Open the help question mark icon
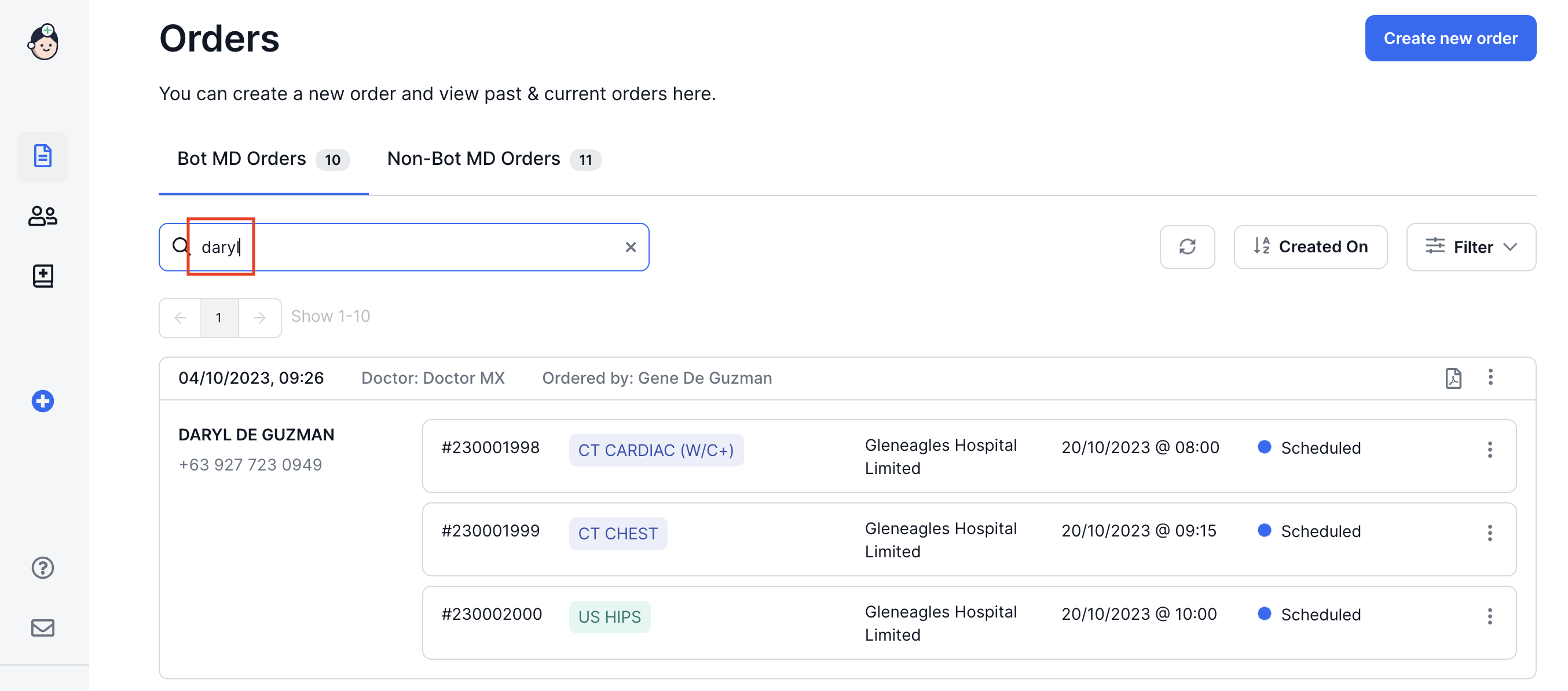 tap(43, 568)
